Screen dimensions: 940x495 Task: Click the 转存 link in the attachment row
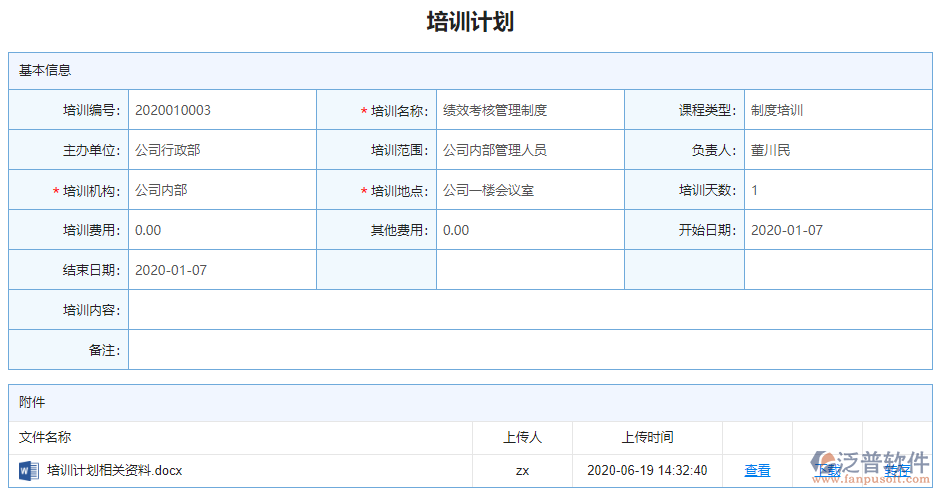point(897,470)
